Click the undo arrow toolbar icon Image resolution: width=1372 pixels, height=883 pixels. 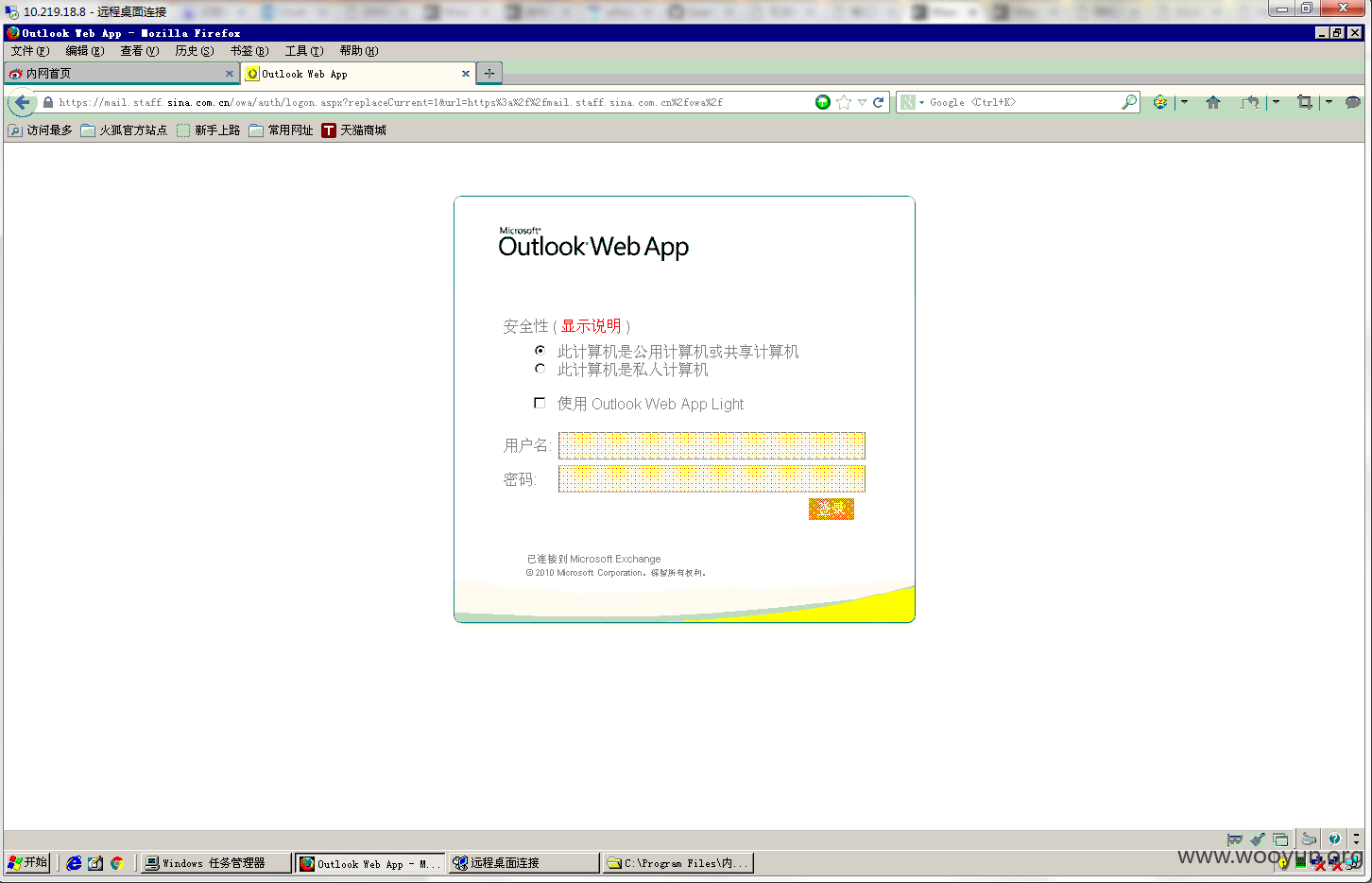coord(1250,102)
